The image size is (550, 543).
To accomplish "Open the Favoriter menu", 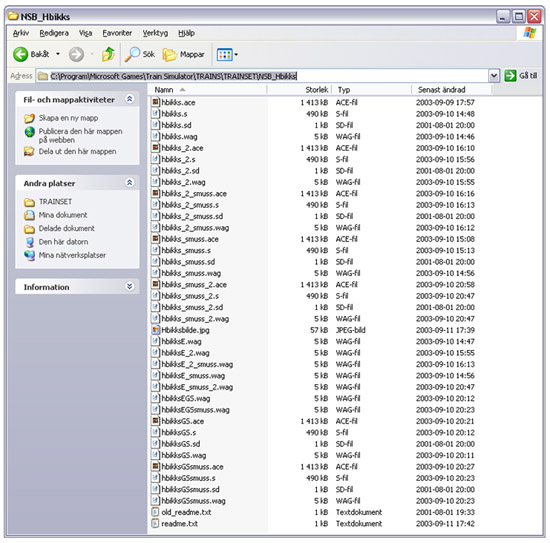I will [x=117, y=33].
